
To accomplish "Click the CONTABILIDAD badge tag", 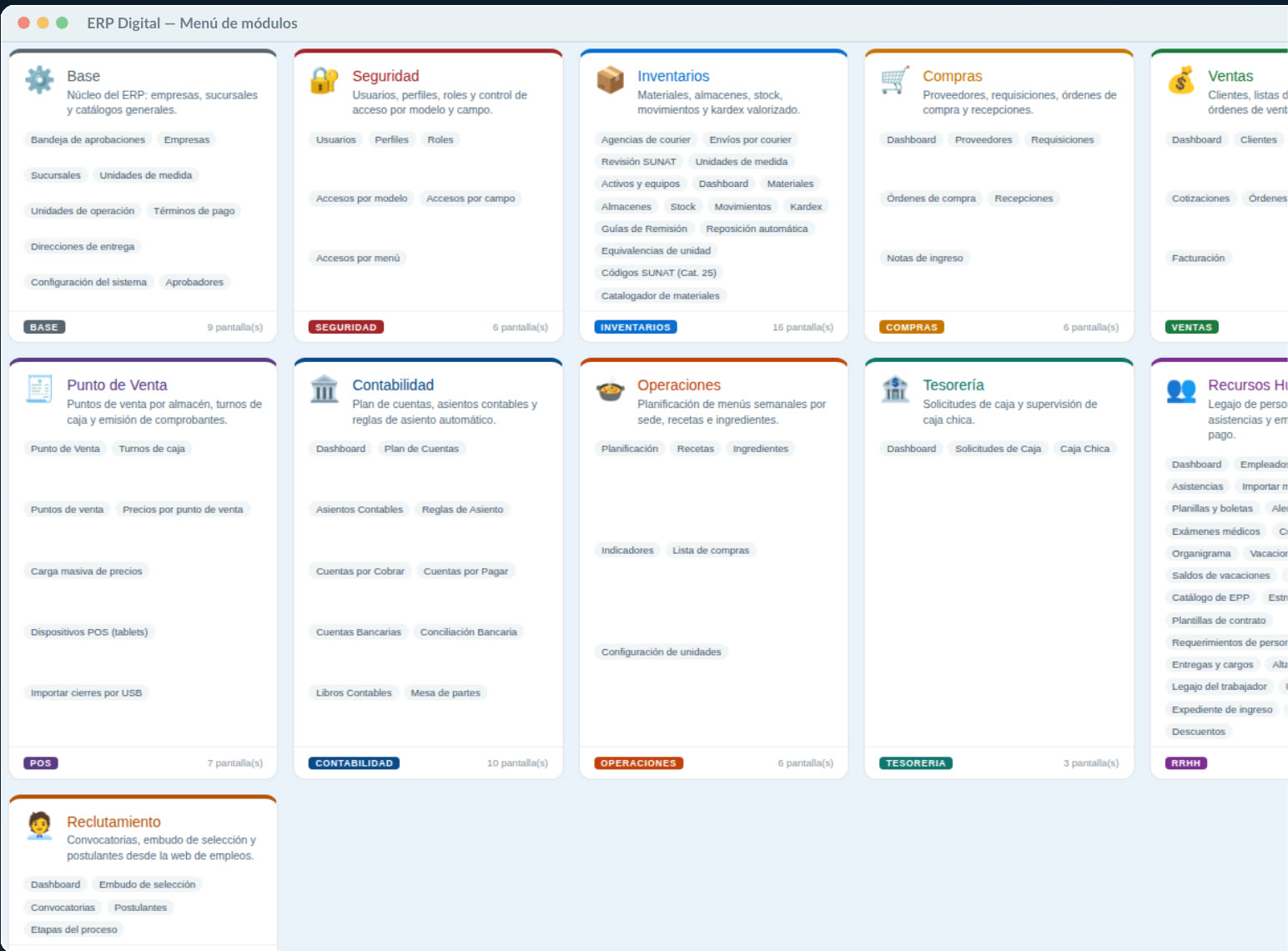I will [x=354, y=763].
